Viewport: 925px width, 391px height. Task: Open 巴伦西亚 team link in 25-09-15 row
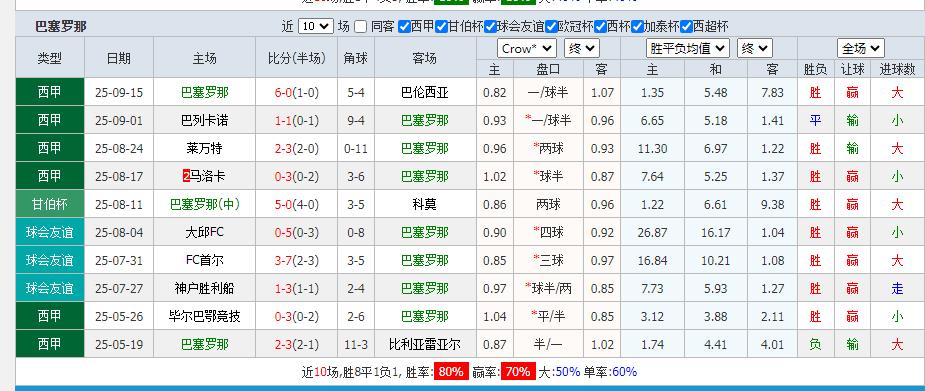(x=425, y=93)
